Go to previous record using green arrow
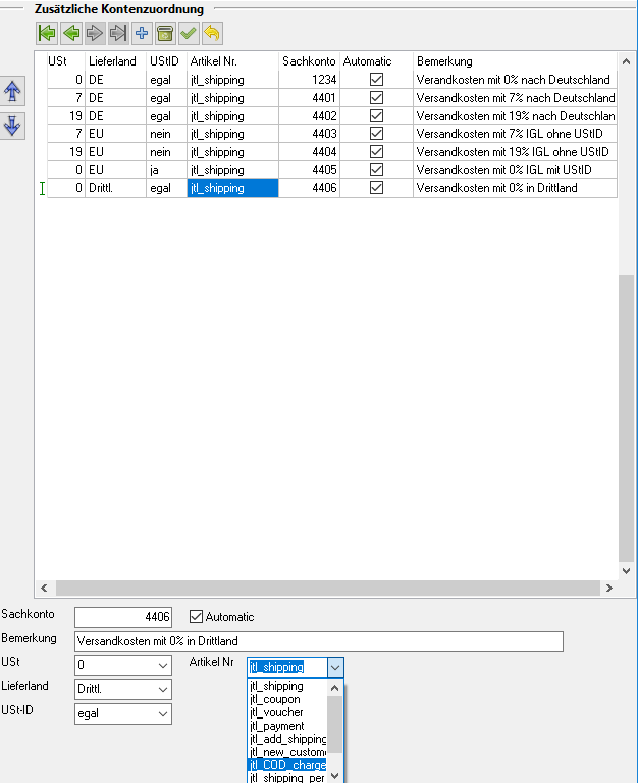The height and width of the screenshot is (783, 638). tap(70, 34)
